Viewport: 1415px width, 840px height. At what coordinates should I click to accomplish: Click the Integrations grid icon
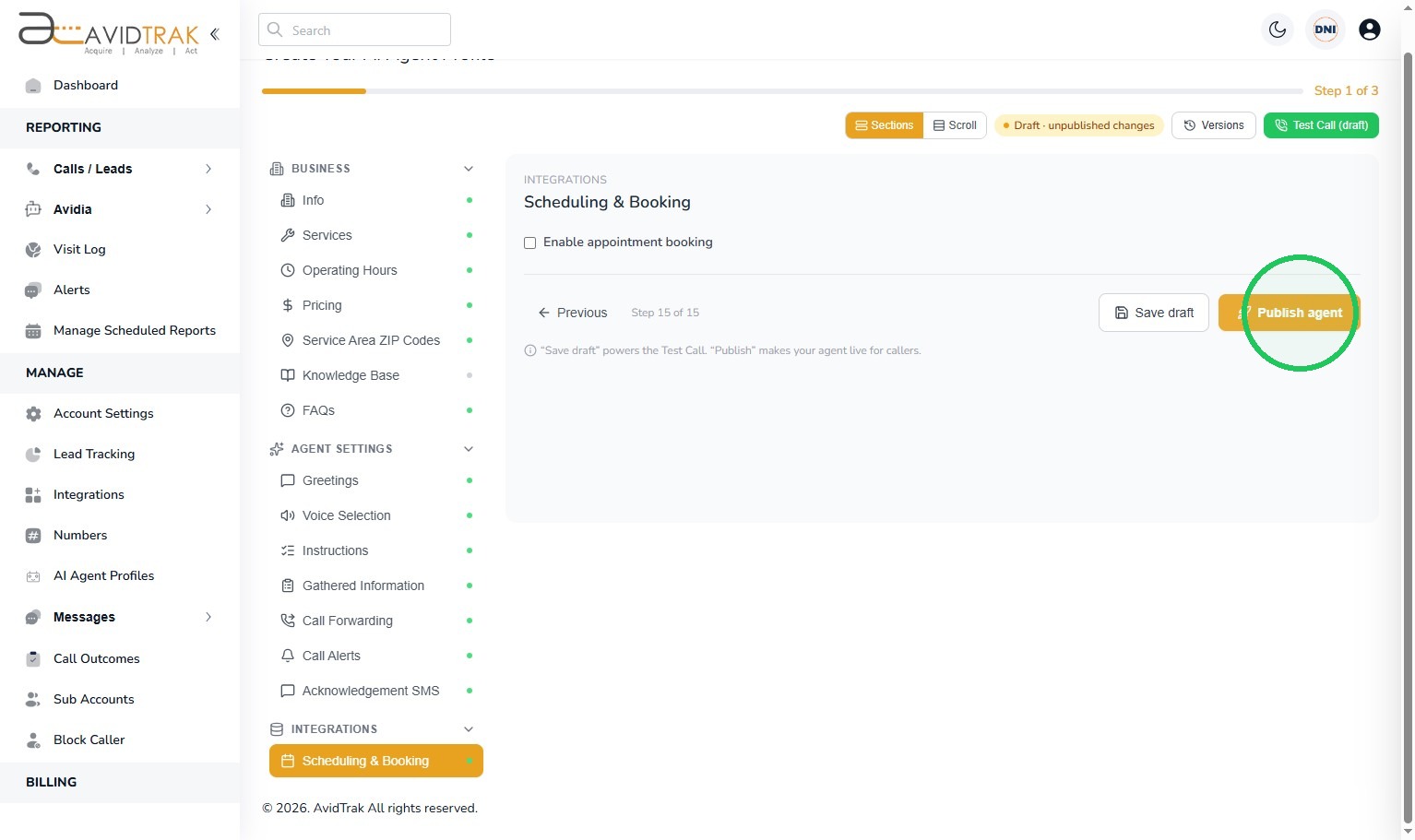pyautogui.click(x=33, y=495)
